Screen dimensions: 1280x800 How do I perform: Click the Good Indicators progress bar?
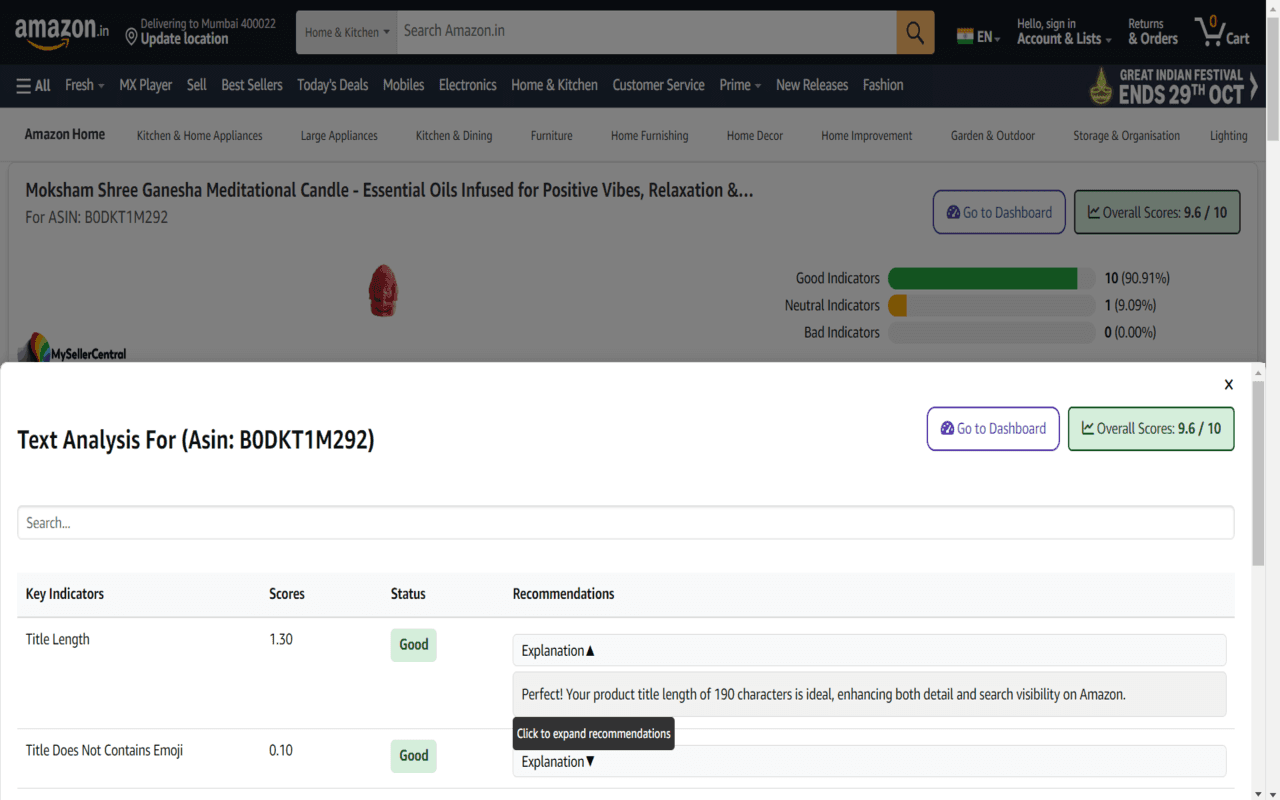click(991, 278)
